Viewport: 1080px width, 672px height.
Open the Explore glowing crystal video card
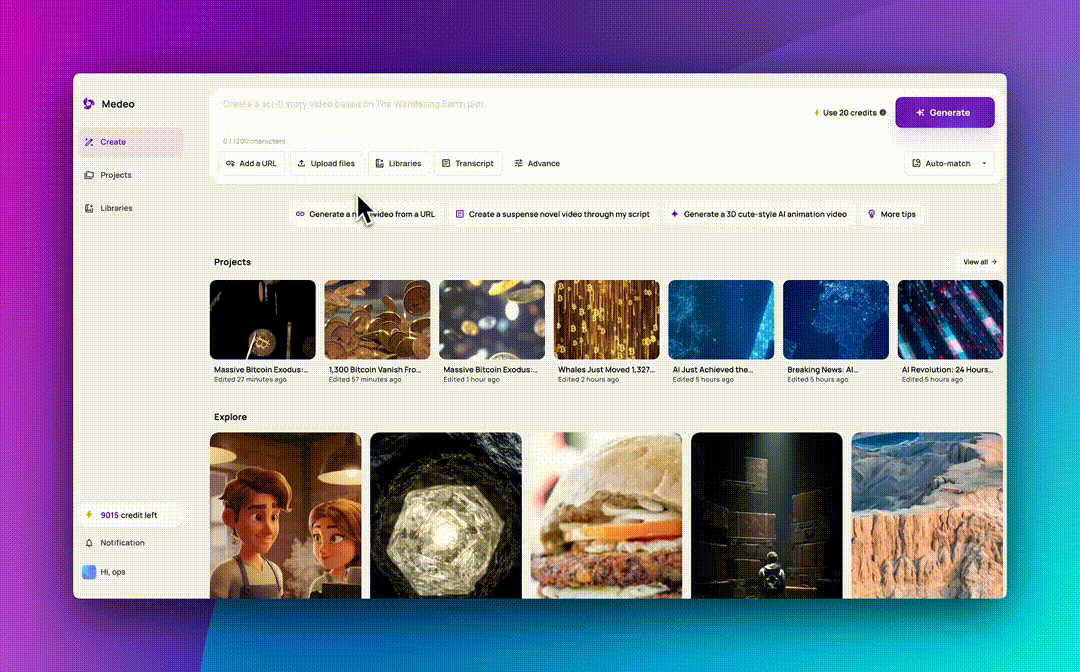[446, 515]
